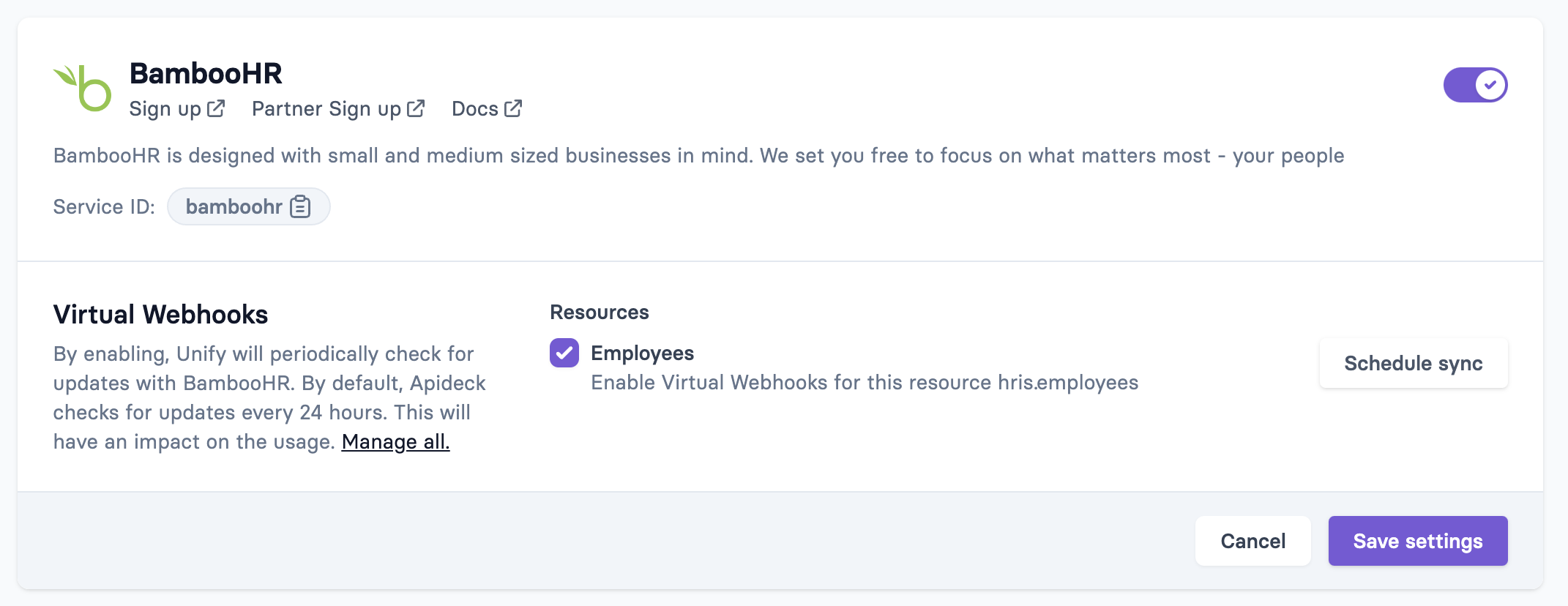Click the Schedule sync button
Image resolution: width=1568 pixels, height=606 pixels.
1413,363
